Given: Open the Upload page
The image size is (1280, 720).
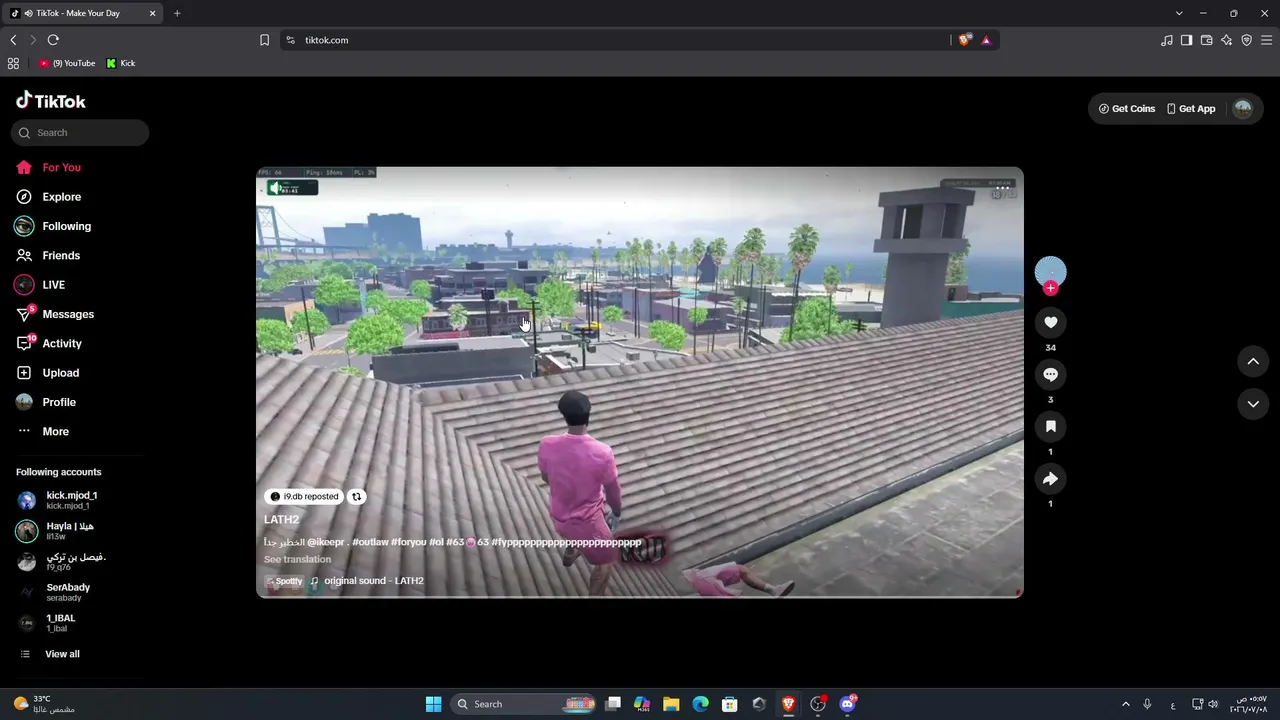Looking at the screenshot, I should [47, 373].
